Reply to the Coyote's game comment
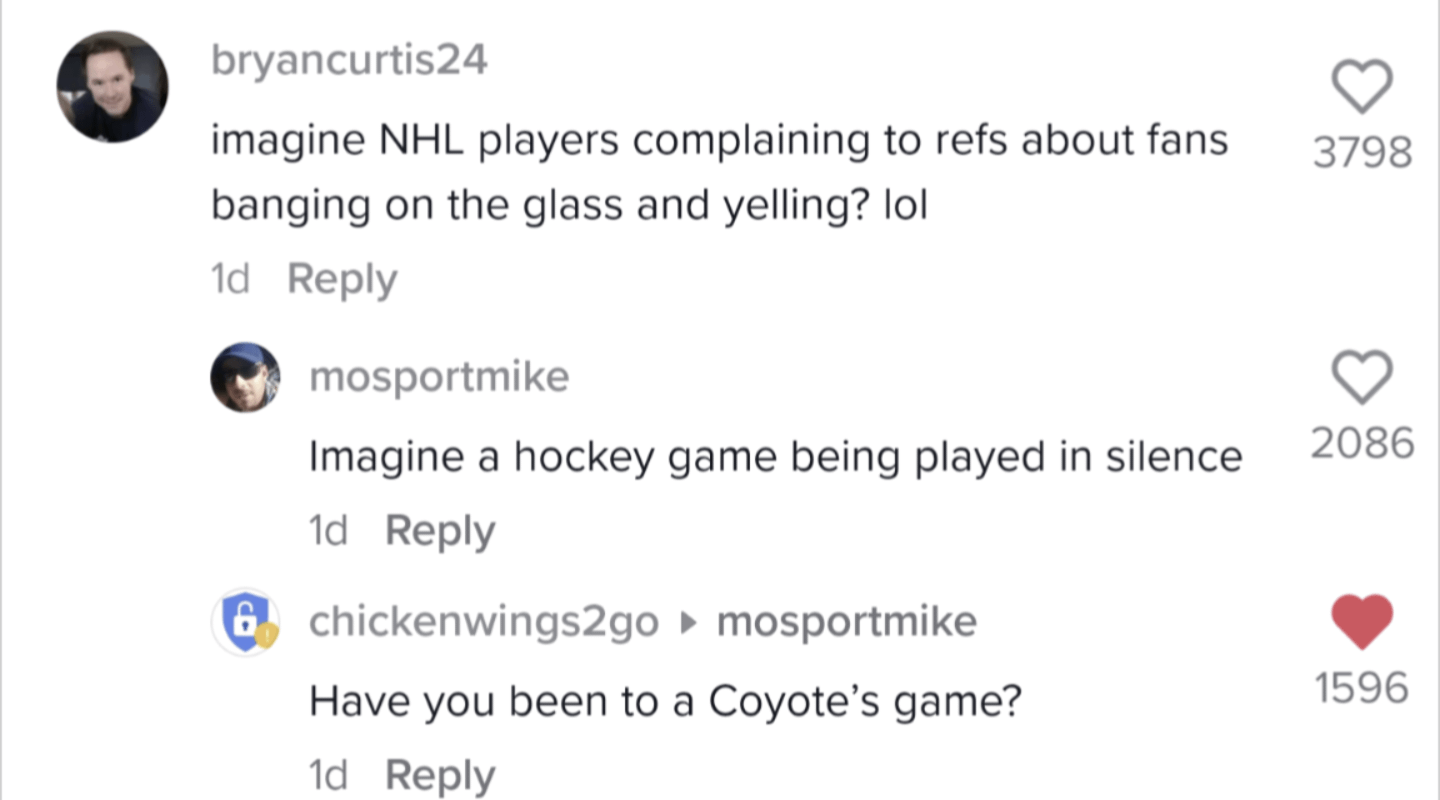The image size is (1440, 800). (x=440, y=774)
